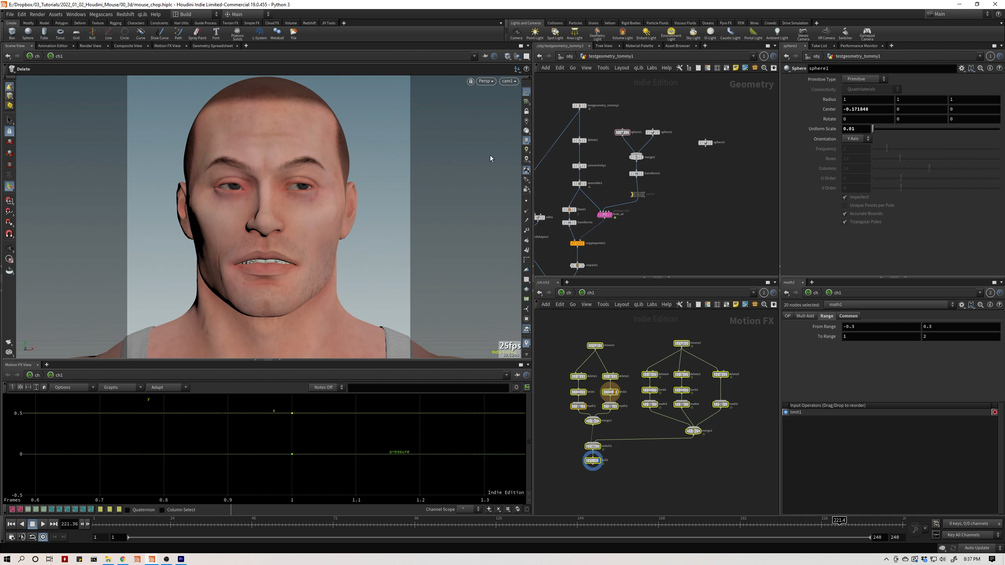Viewport: 1005px width, 565px height.
Task: Create a Sphere from the shelf
Action: [28, 33]
